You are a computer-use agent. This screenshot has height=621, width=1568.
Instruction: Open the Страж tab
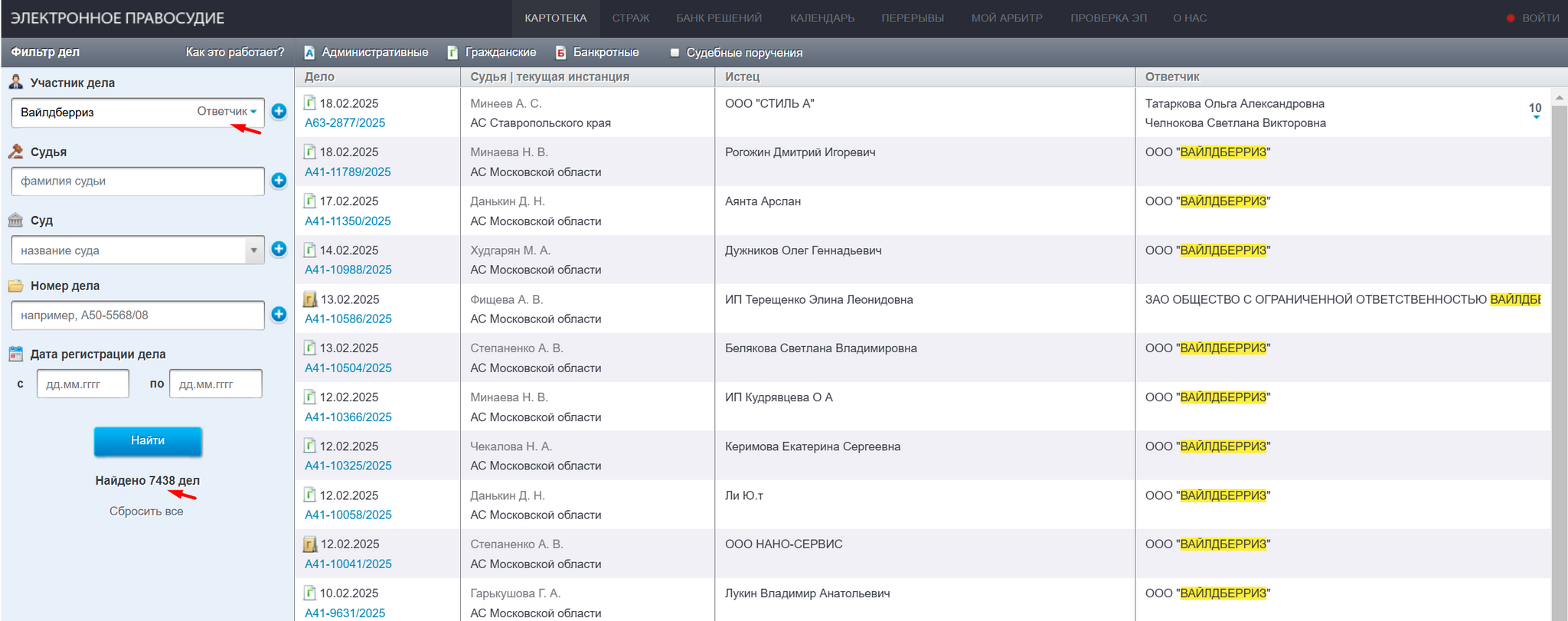[x=631, y=18]
